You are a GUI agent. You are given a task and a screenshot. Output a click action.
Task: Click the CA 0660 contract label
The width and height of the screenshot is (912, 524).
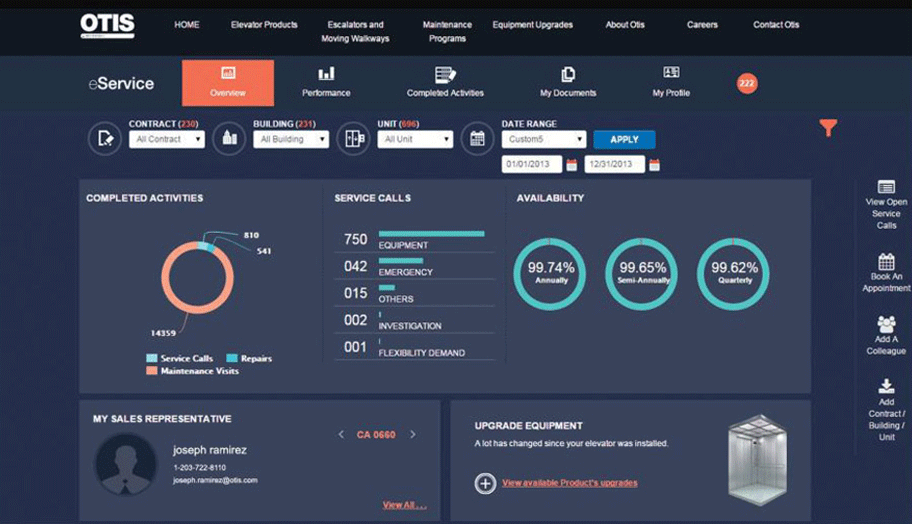coord(376,434)
